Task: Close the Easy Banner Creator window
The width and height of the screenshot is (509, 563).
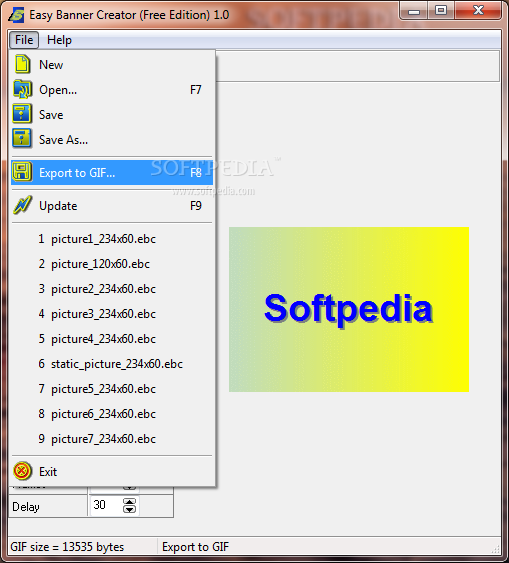Action: click(478, 10)
